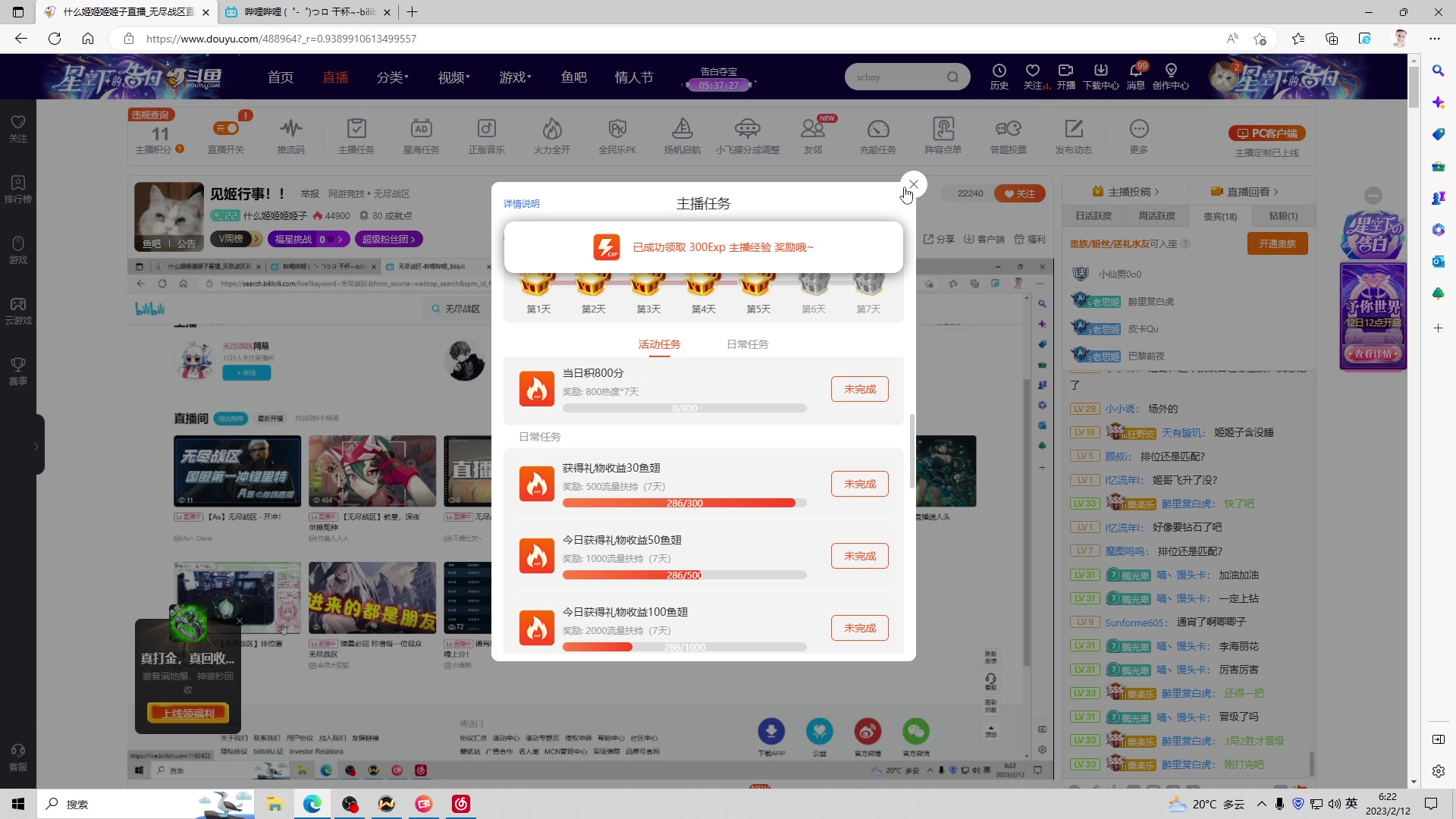This screenshot has width=1456, height=819.
Task: Expand the 视频 dropdown
Action: [x=453, y=77]
